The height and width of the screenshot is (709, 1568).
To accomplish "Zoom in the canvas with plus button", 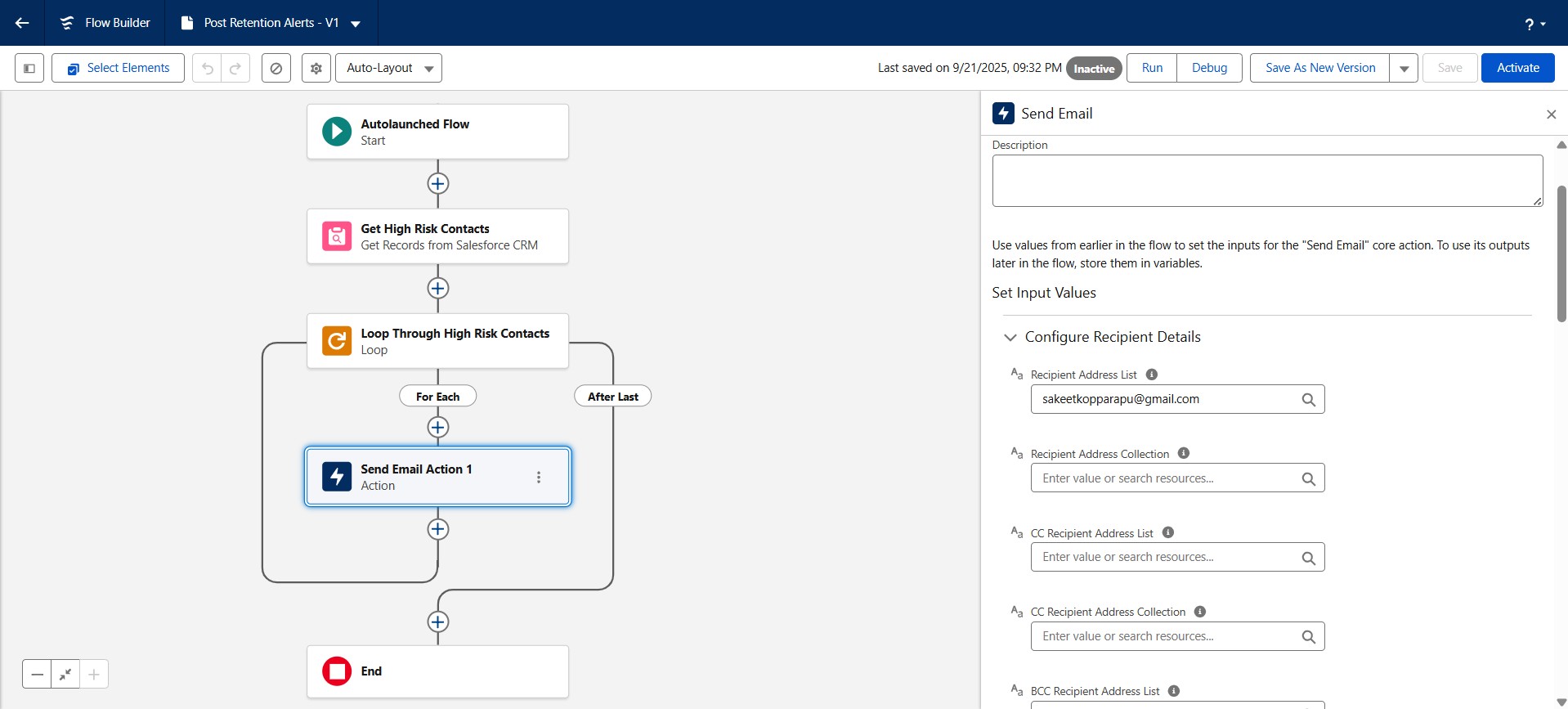I will click(94, 675).
